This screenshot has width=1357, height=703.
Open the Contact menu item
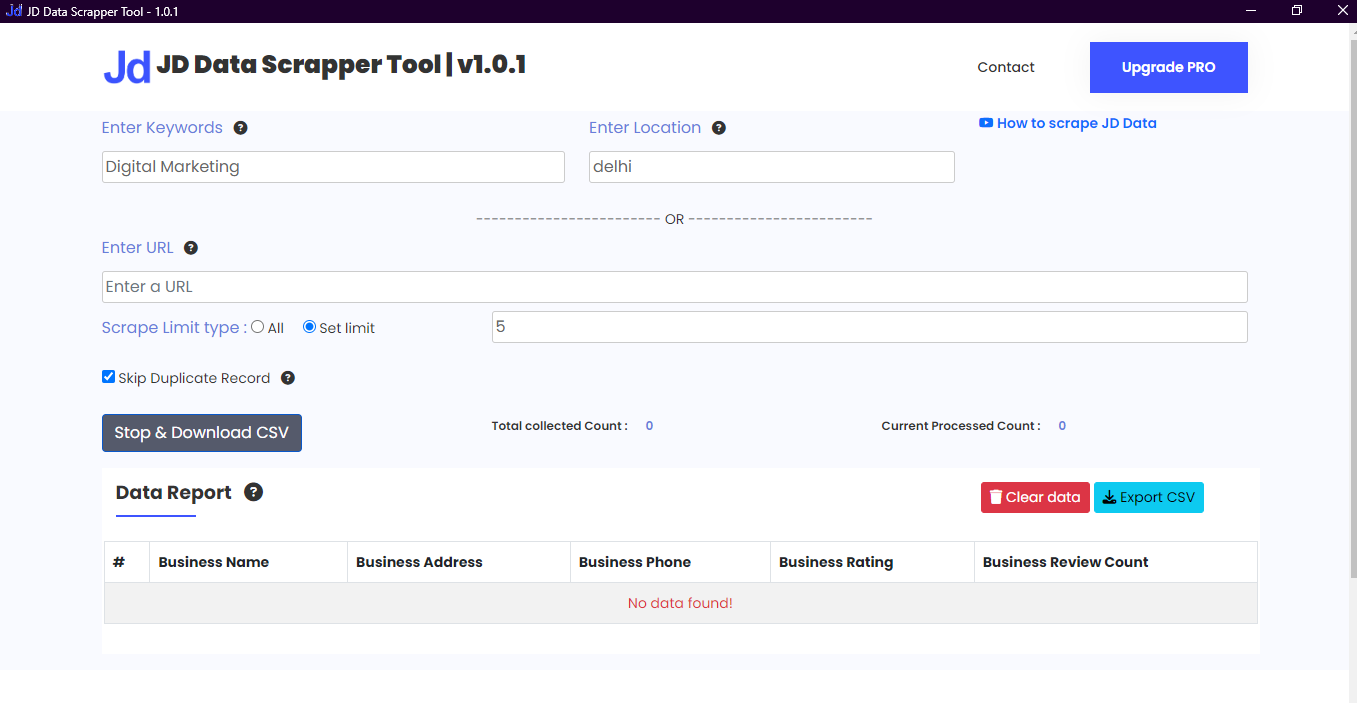point(1006,67)
